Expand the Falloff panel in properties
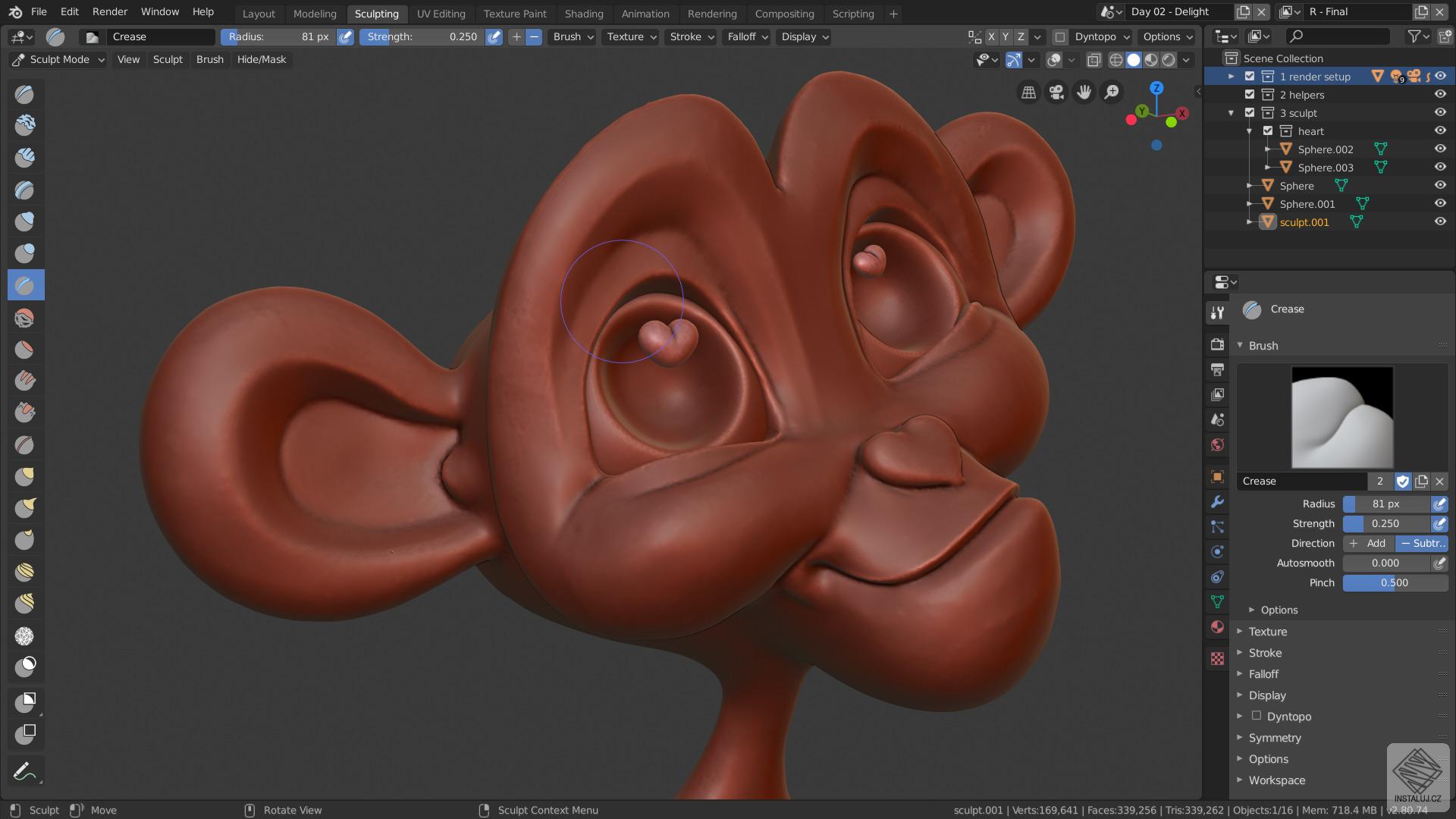This screenshot has height=819, width=1456. 1263,674
